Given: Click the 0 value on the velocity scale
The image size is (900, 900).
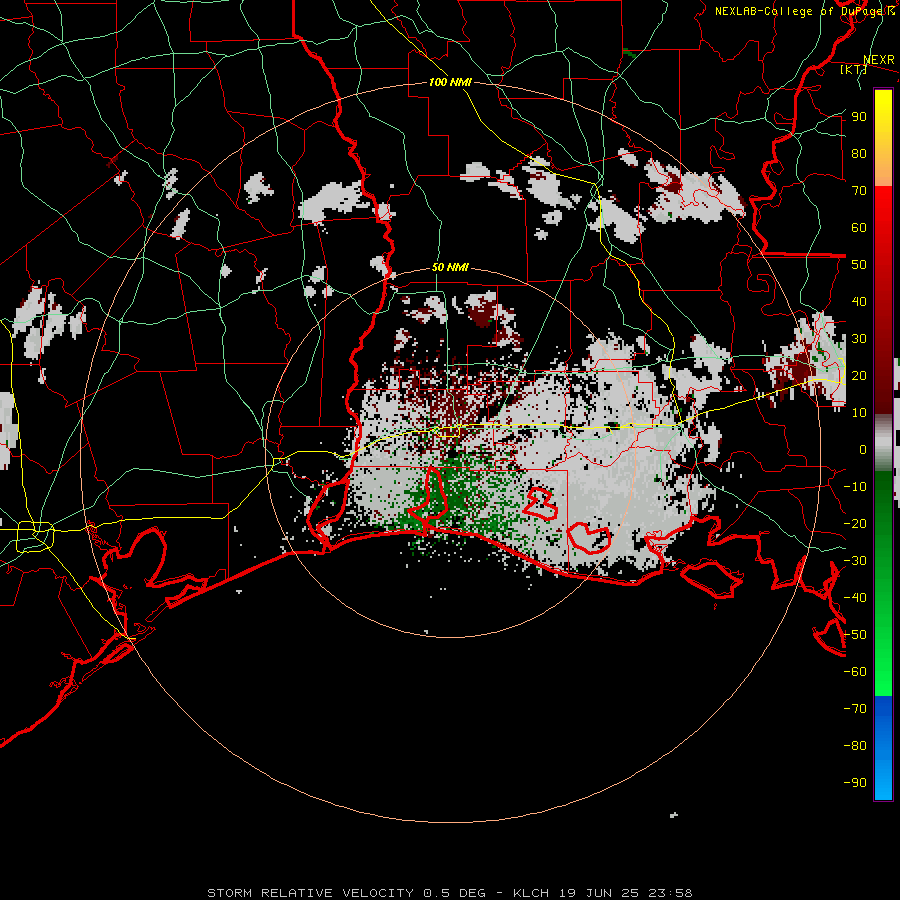Looking at the screenshot, I should pos(863,449).
